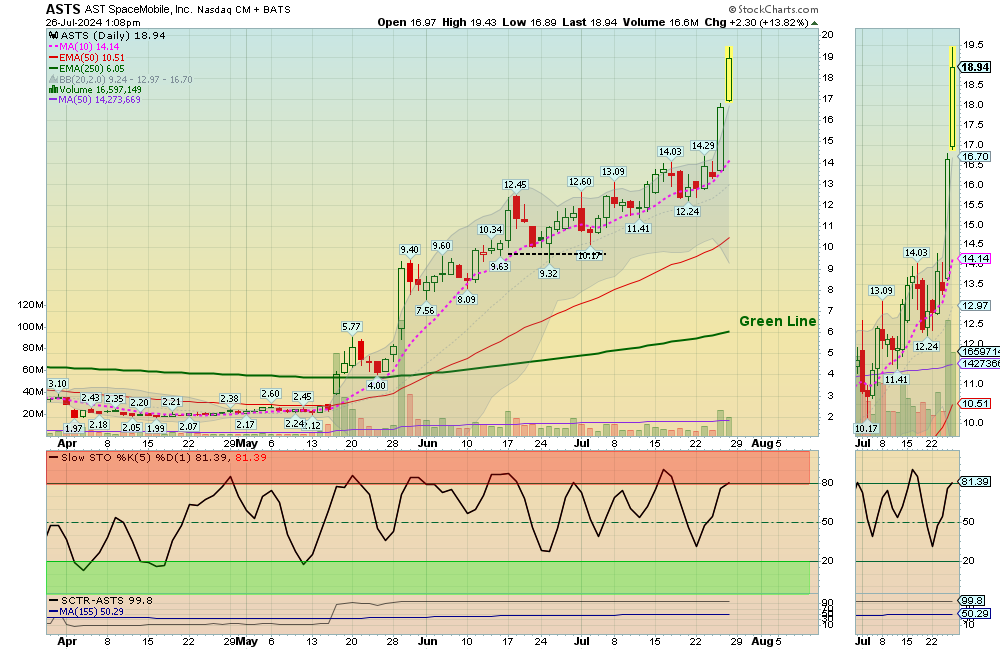Screen dimensions: 1000x650
Task: Click the 14.14 MA tag on mini chart axis
Action: [976, 258]
